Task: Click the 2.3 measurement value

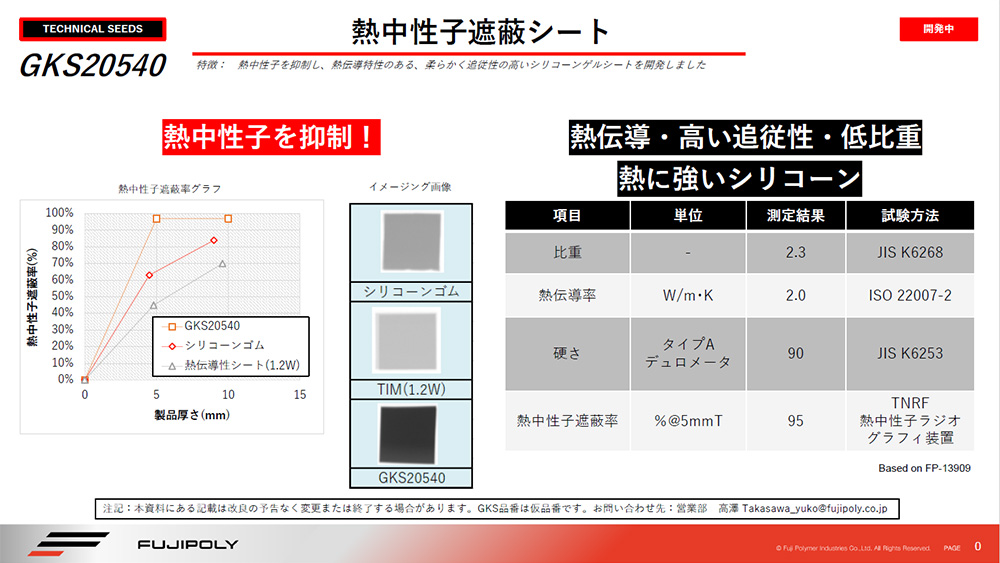Action: (796, 252)
